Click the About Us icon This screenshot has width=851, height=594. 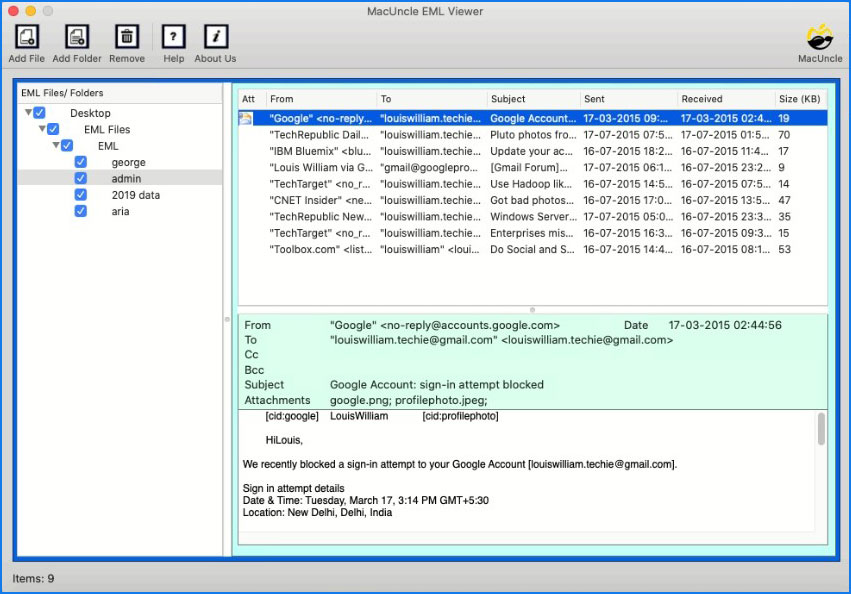coord(215,38)
